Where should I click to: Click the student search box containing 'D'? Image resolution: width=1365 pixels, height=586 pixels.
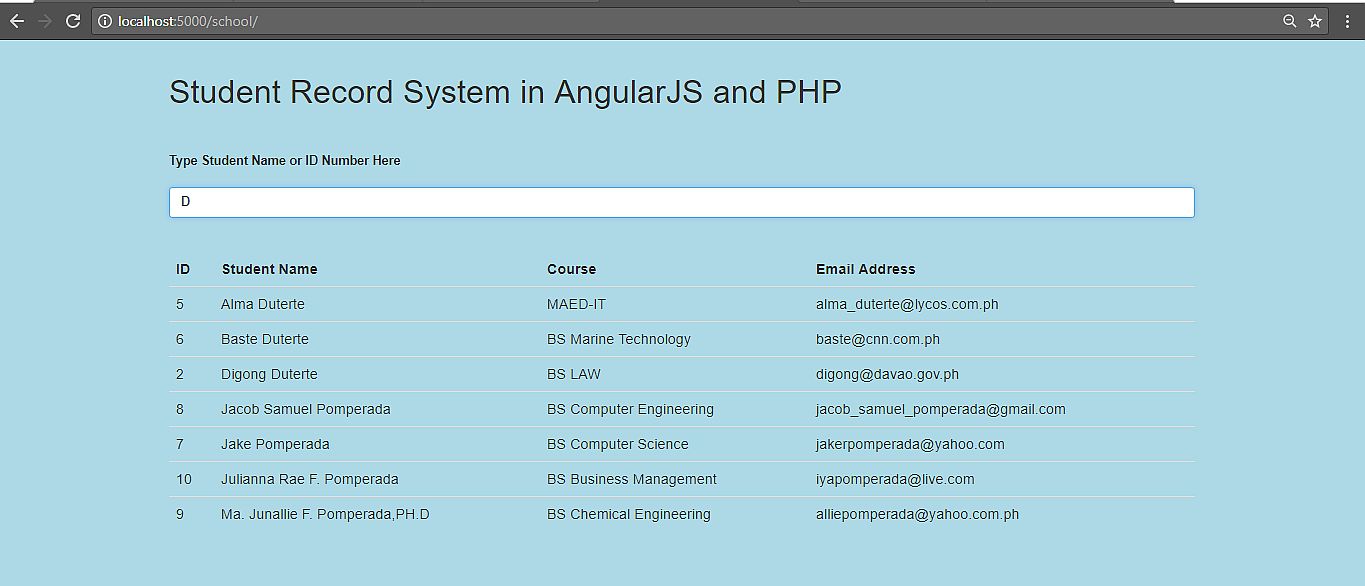click(x=682, y=201)
